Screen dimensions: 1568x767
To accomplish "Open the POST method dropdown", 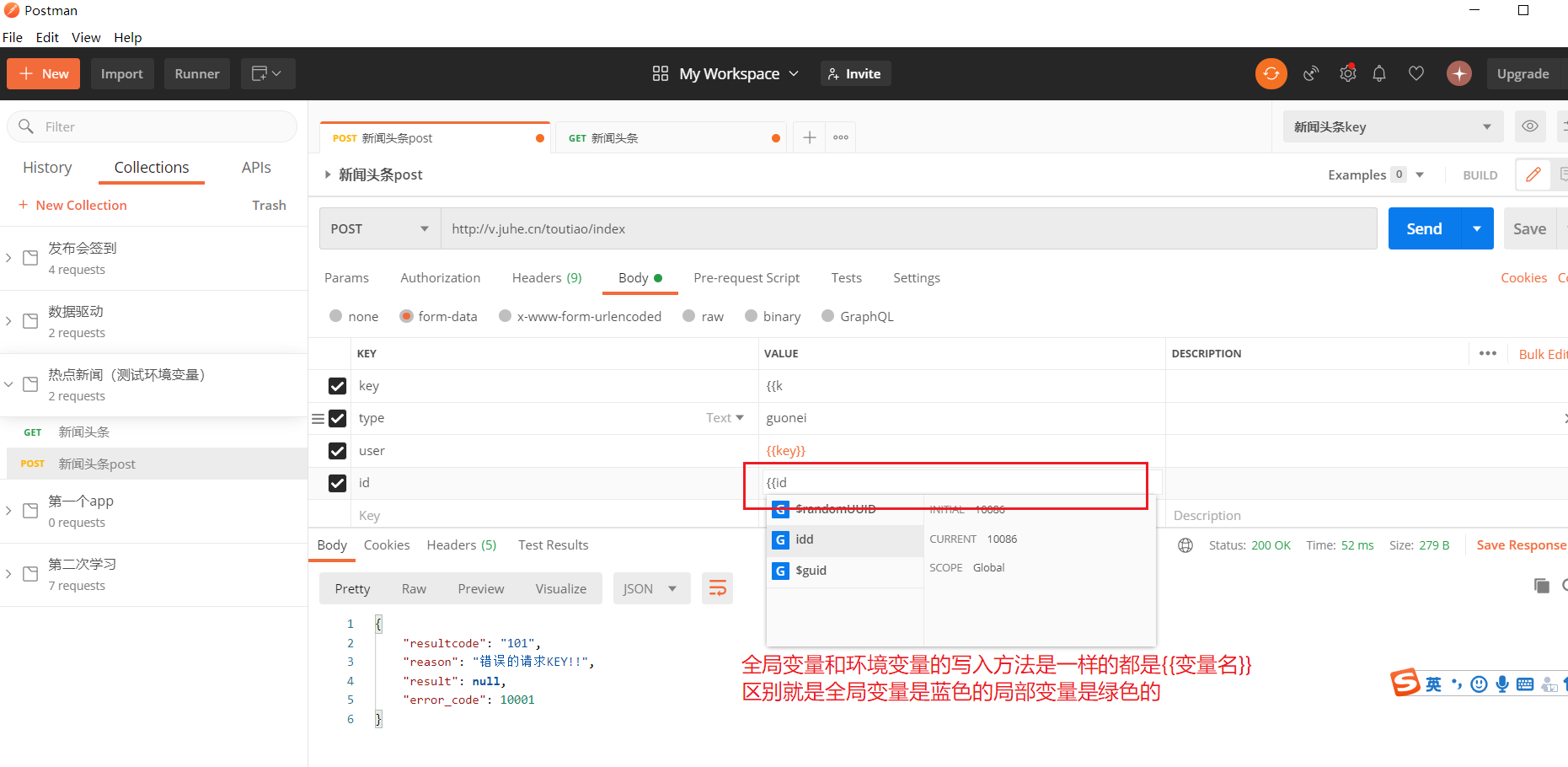I will pos(380,228).
